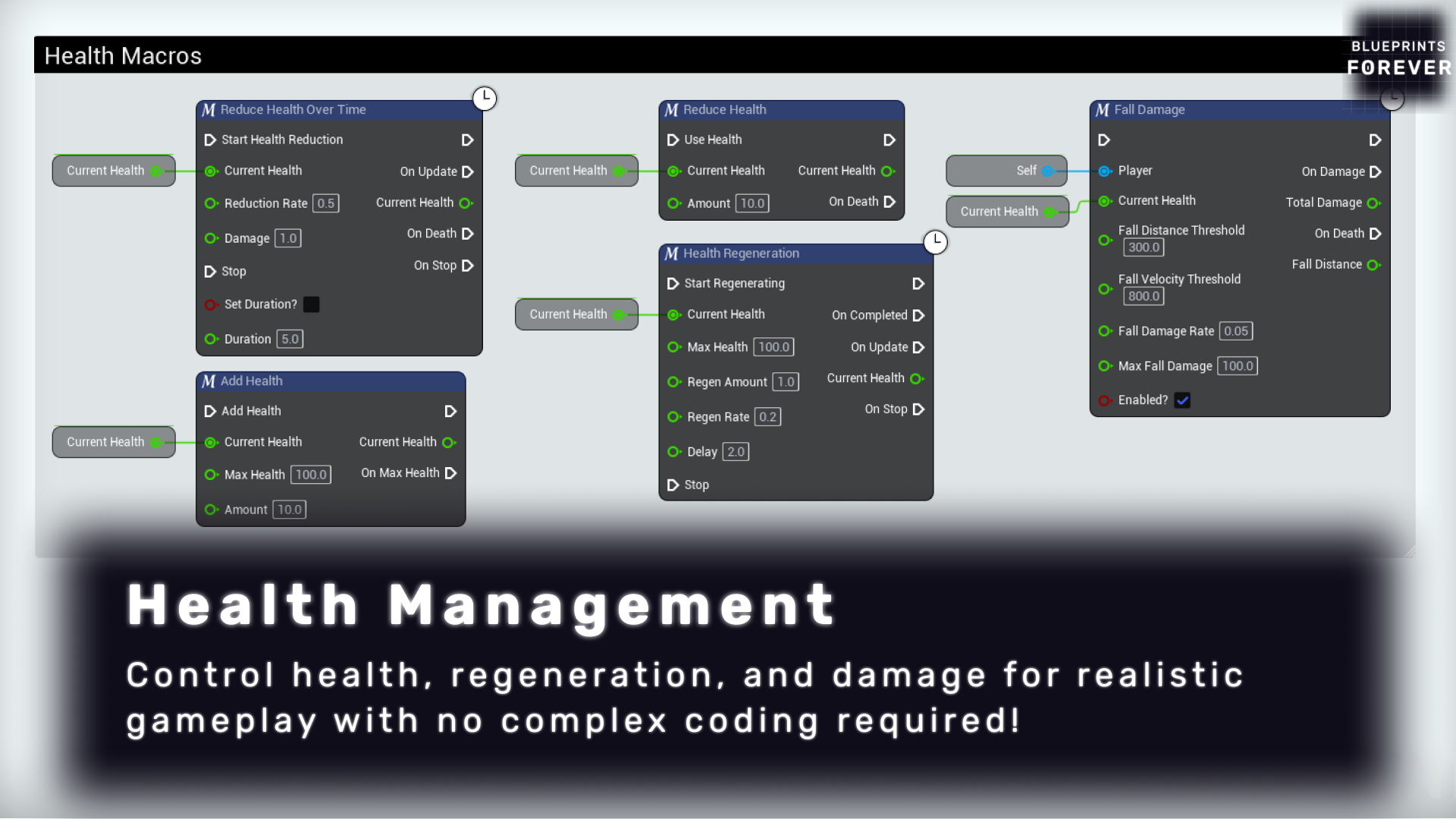Viewport: 1456px width, 819px height.
Task: Toggle the Set Duration? checkbox
Action: 311,304
